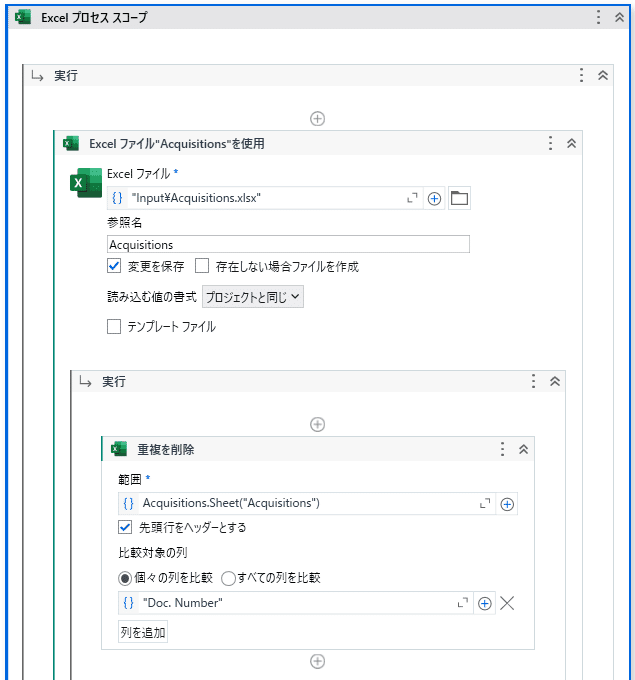This screenshot has width=635, height=680.
Task: Click plus icon beside Acquisitions.Sheet range field
Action: tap(507, 504)
